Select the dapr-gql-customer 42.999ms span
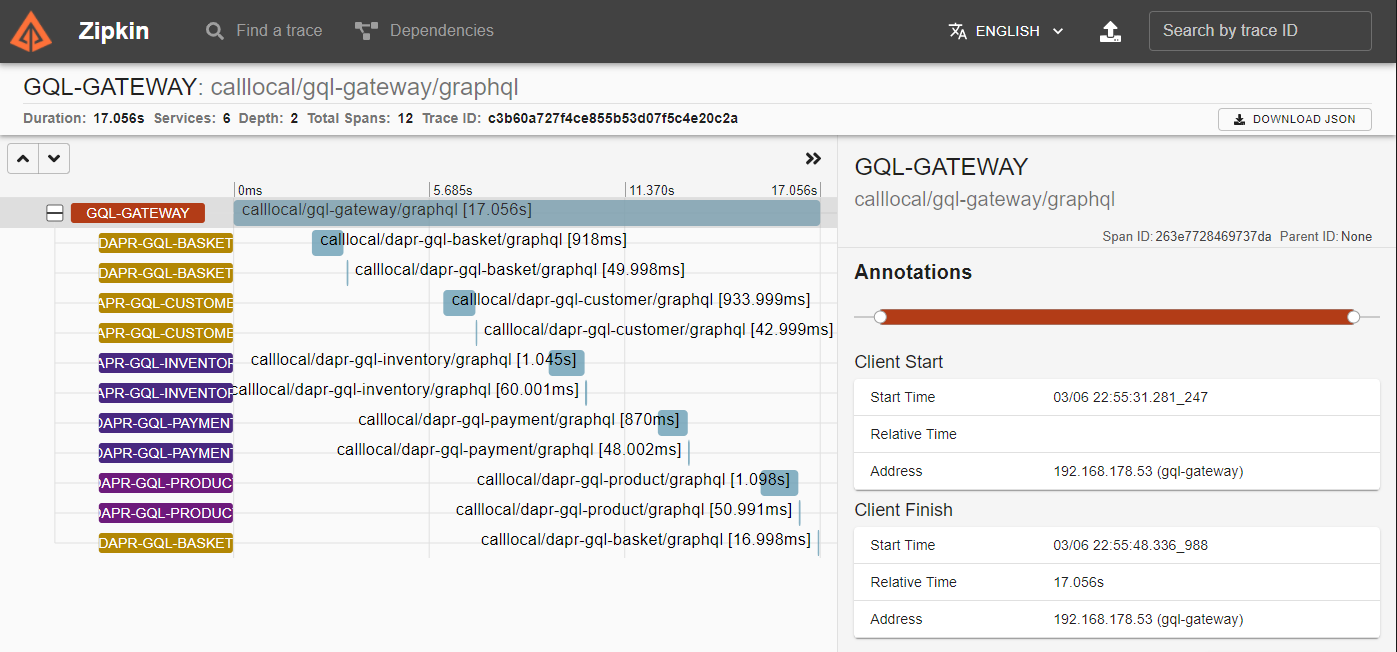This screenshot has height=652, width=1397. click(x=477, y=333)
